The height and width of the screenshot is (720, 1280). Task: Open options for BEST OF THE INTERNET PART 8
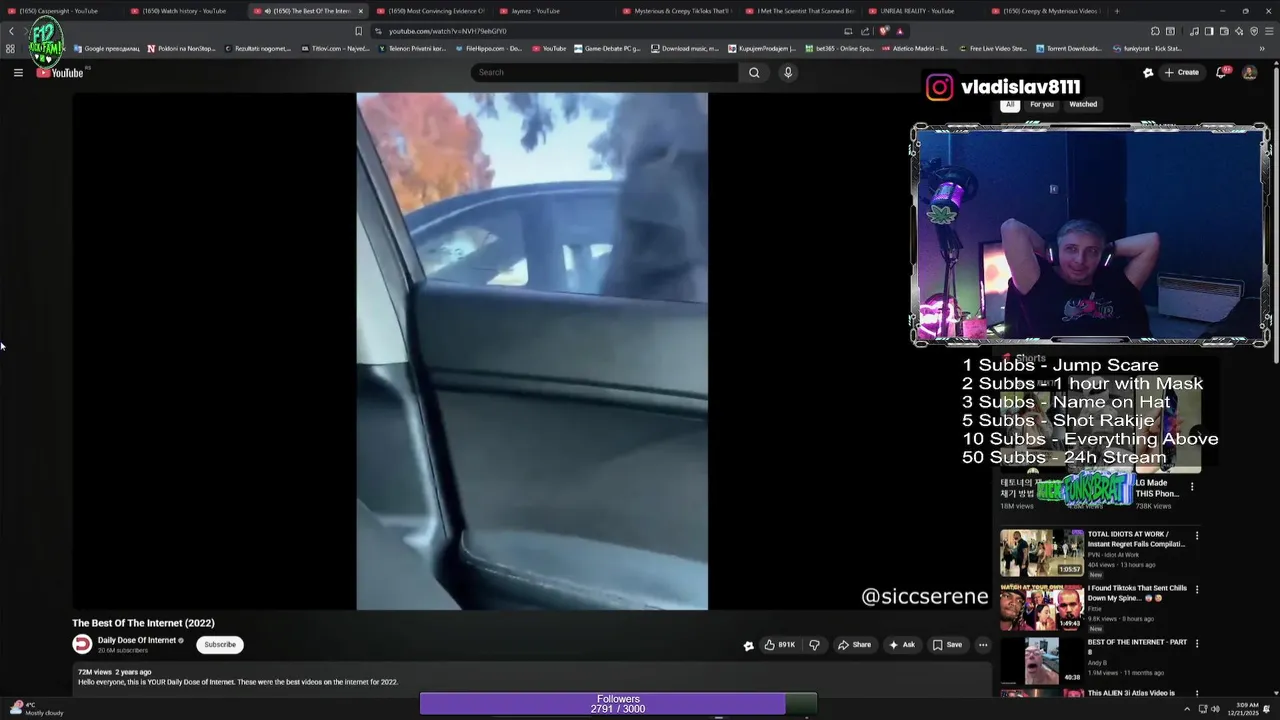[1197, 644]
